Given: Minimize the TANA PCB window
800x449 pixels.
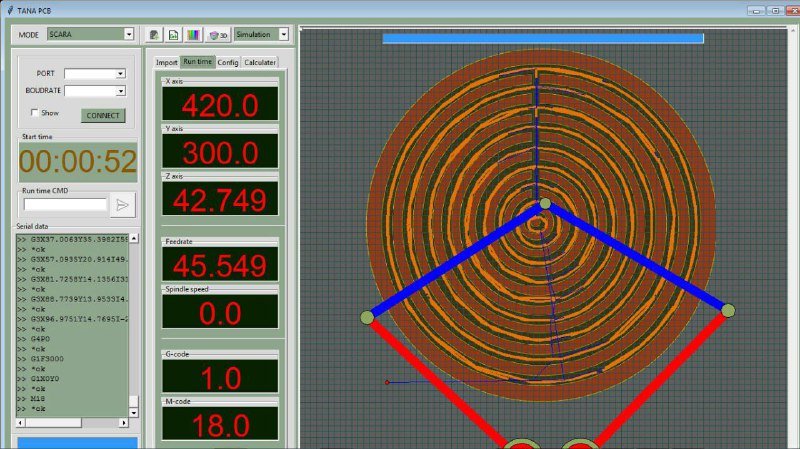Looking at the screenshot, I should (x=757, y=11).
